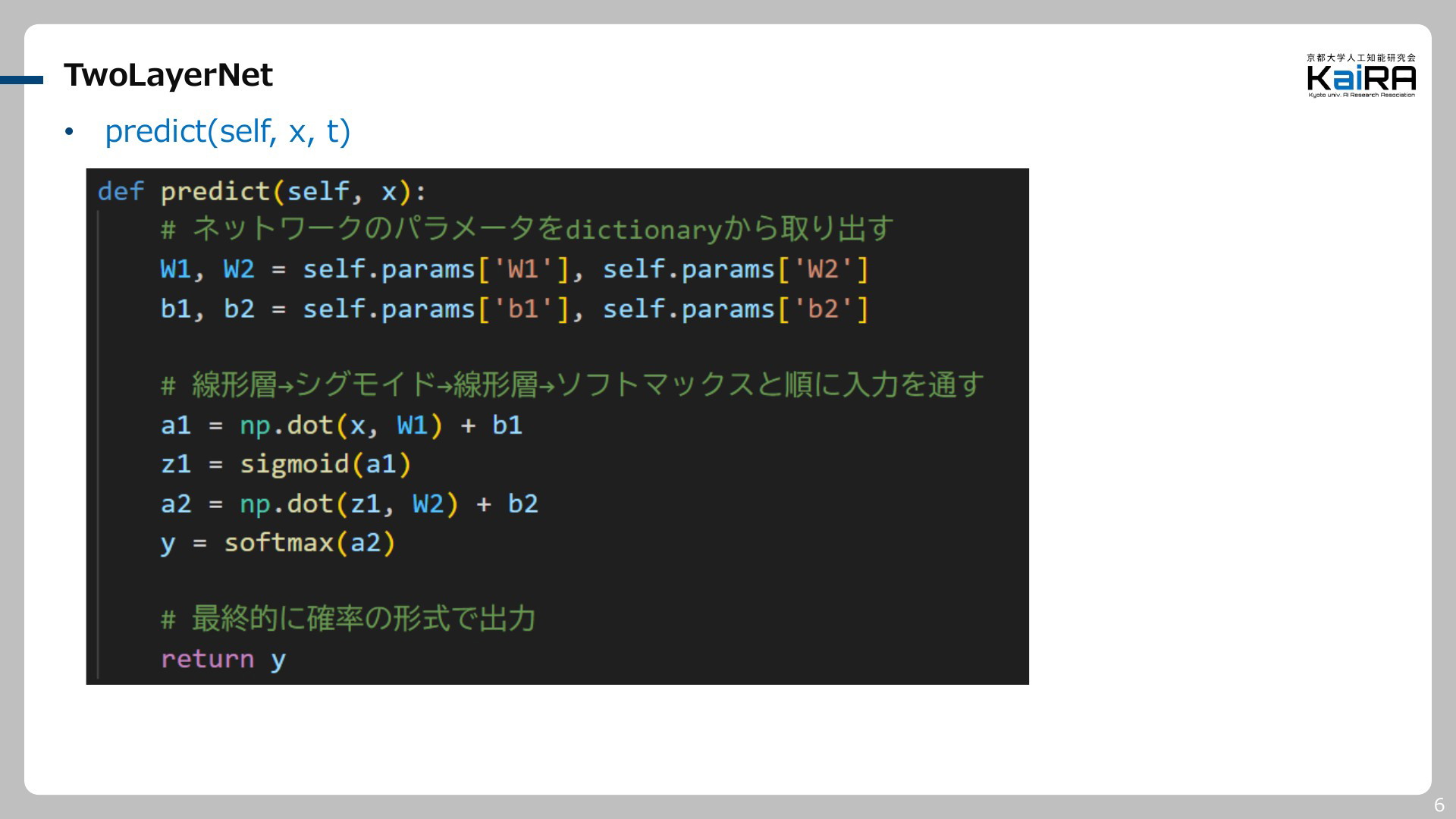The width and height of the screenshot is (1456, 819).
Task: Click the sigmoid(a1) function call
Action: [325, 464]
